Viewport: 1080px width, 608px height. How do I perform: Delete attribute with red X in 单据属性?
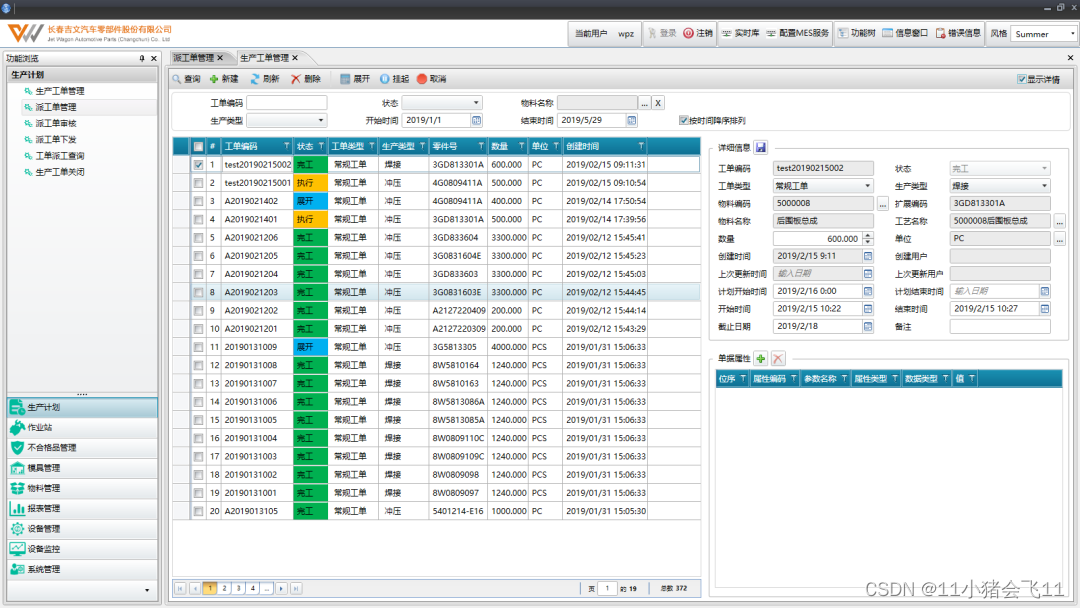pyautogui.click(x=778, y=359)
